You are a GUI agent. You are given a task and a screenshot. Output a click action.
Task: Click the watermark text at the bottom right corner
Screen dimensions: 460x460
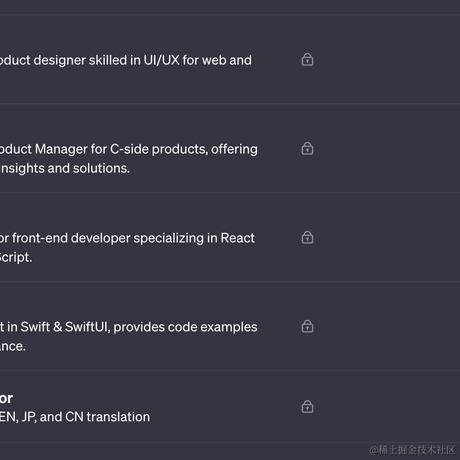[x=412, y=450]
